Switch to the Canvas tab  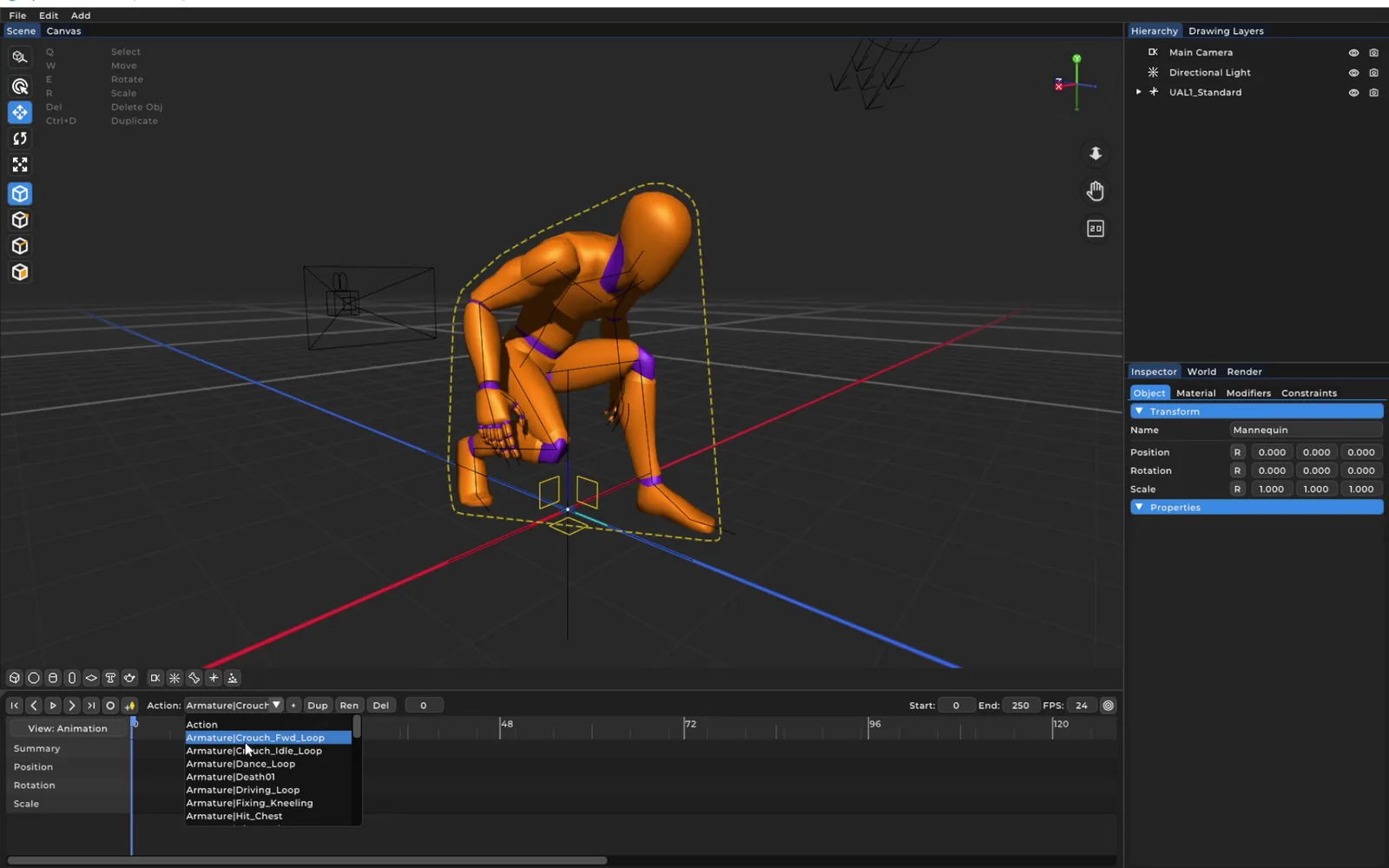[x=63, y=31]
